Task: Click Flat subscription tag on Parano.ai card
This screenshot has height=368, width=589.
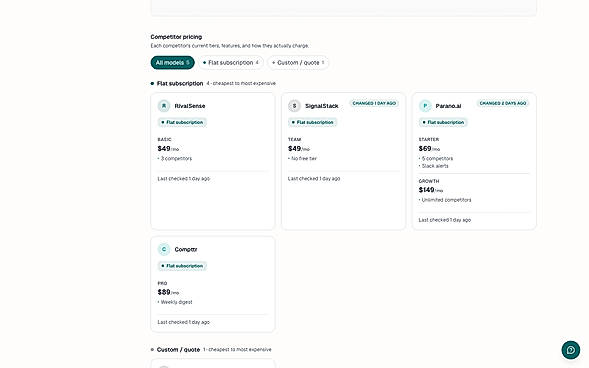Action: (x=443, y=122)
